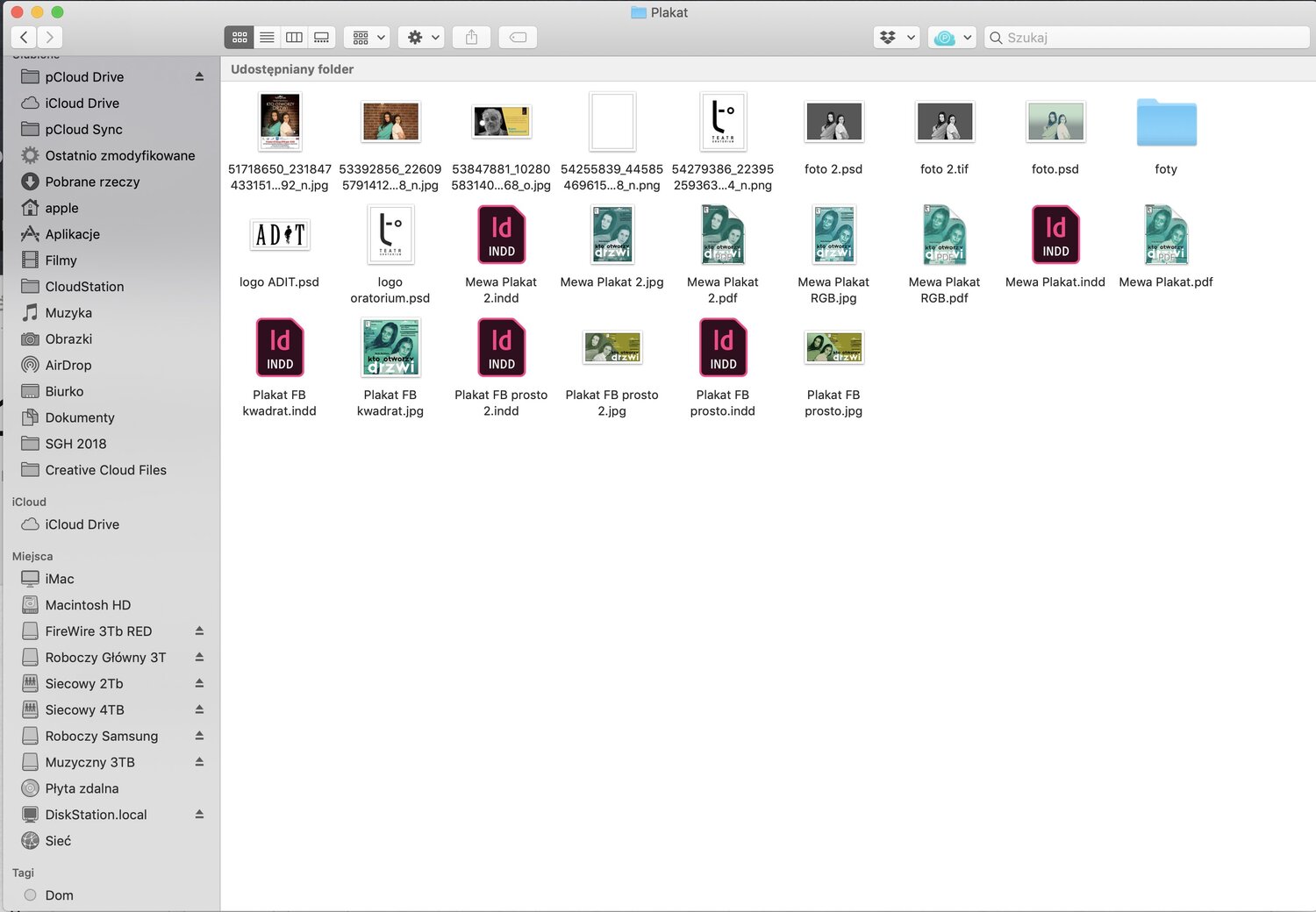Select foto.psd thumbnail
This screenshot has height=912, width=1316.
1055,122
